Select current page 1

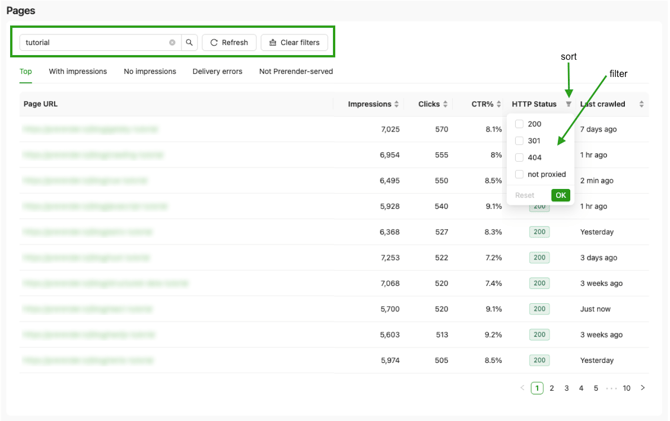tap(537, 388)
